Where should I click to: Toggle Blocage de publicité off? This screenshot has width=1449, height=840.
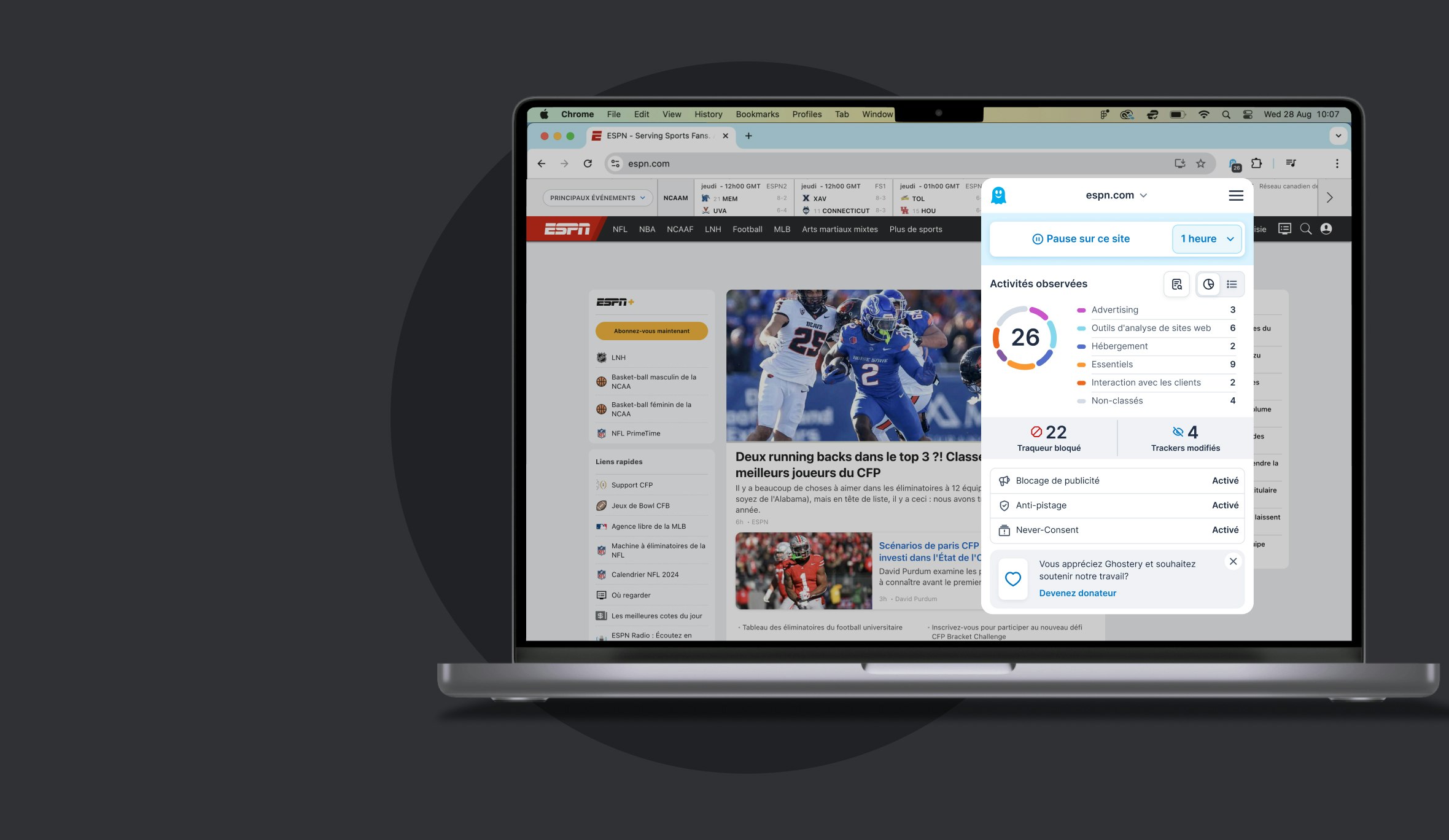pos(1224,480)
